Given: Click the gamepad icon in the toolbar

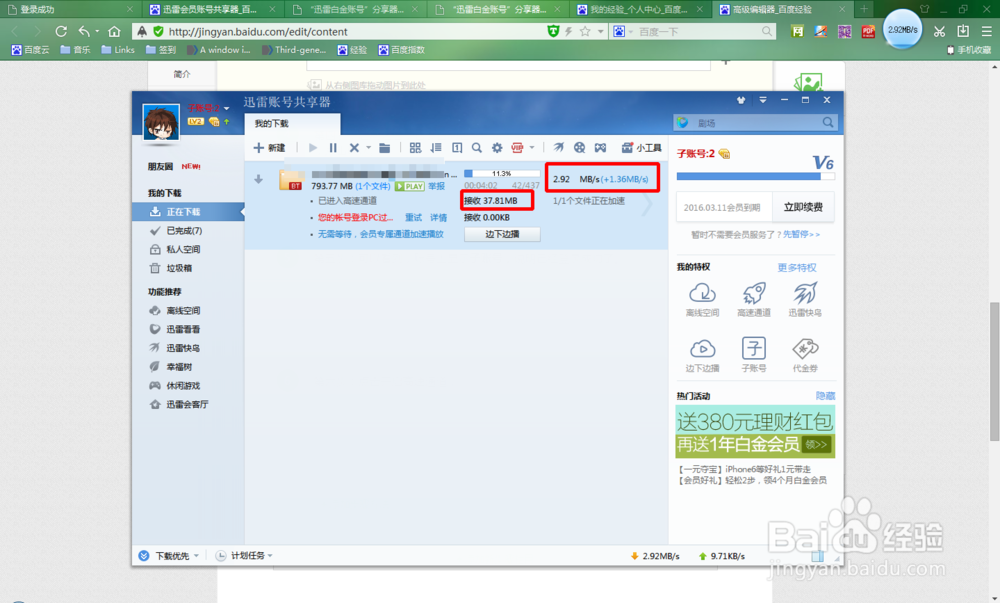Looking at the screenshot, I should click(x=600, y=148).
